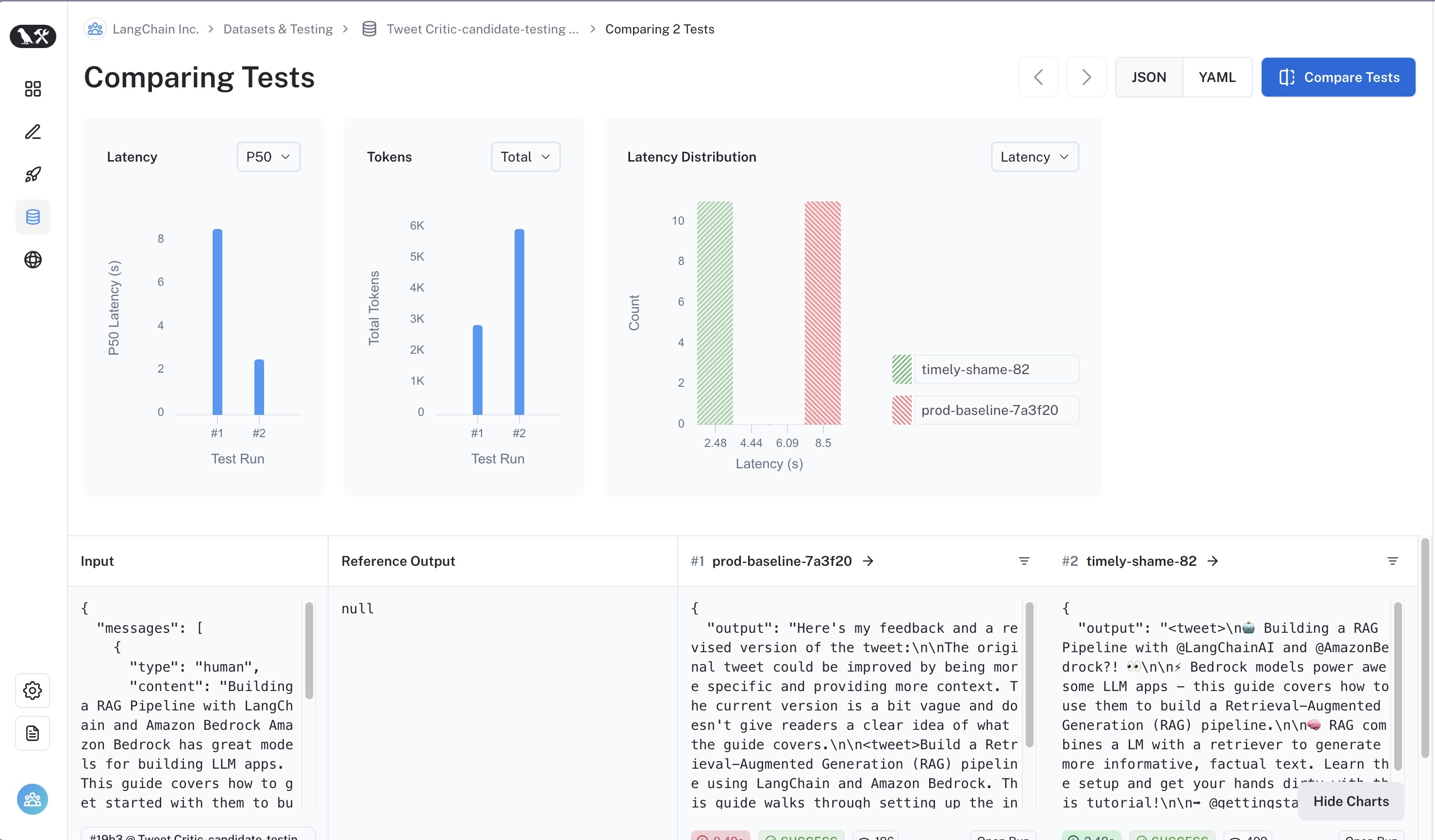The height and width of the screenshot is (840, 1435).
Task: Click the Input cell scrollbar
Action: click(x=309, y=650)
